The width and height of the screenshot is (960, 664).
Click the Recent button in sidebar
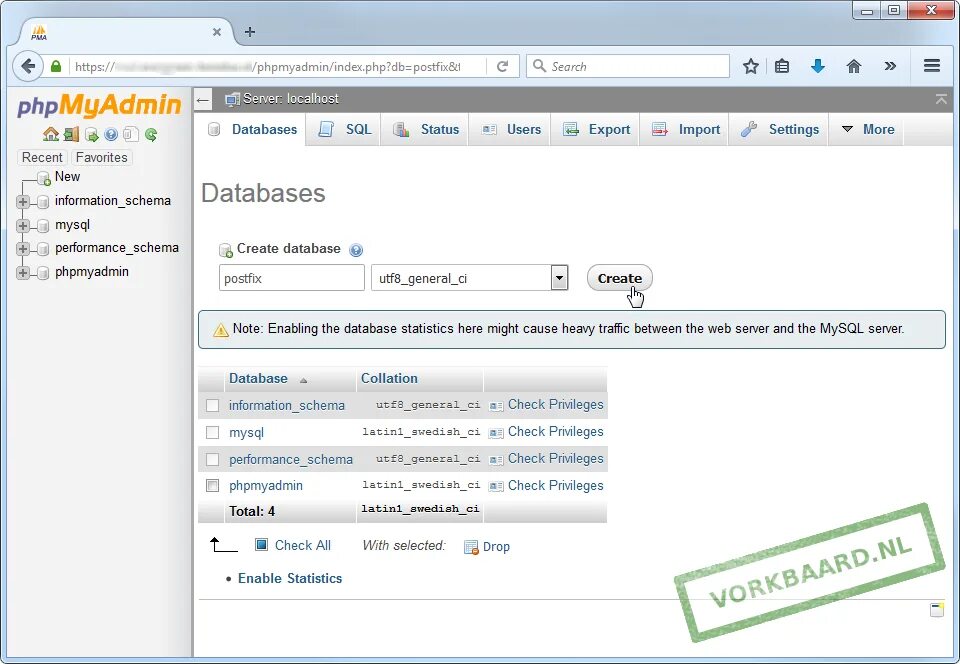(x=42, y=157)
